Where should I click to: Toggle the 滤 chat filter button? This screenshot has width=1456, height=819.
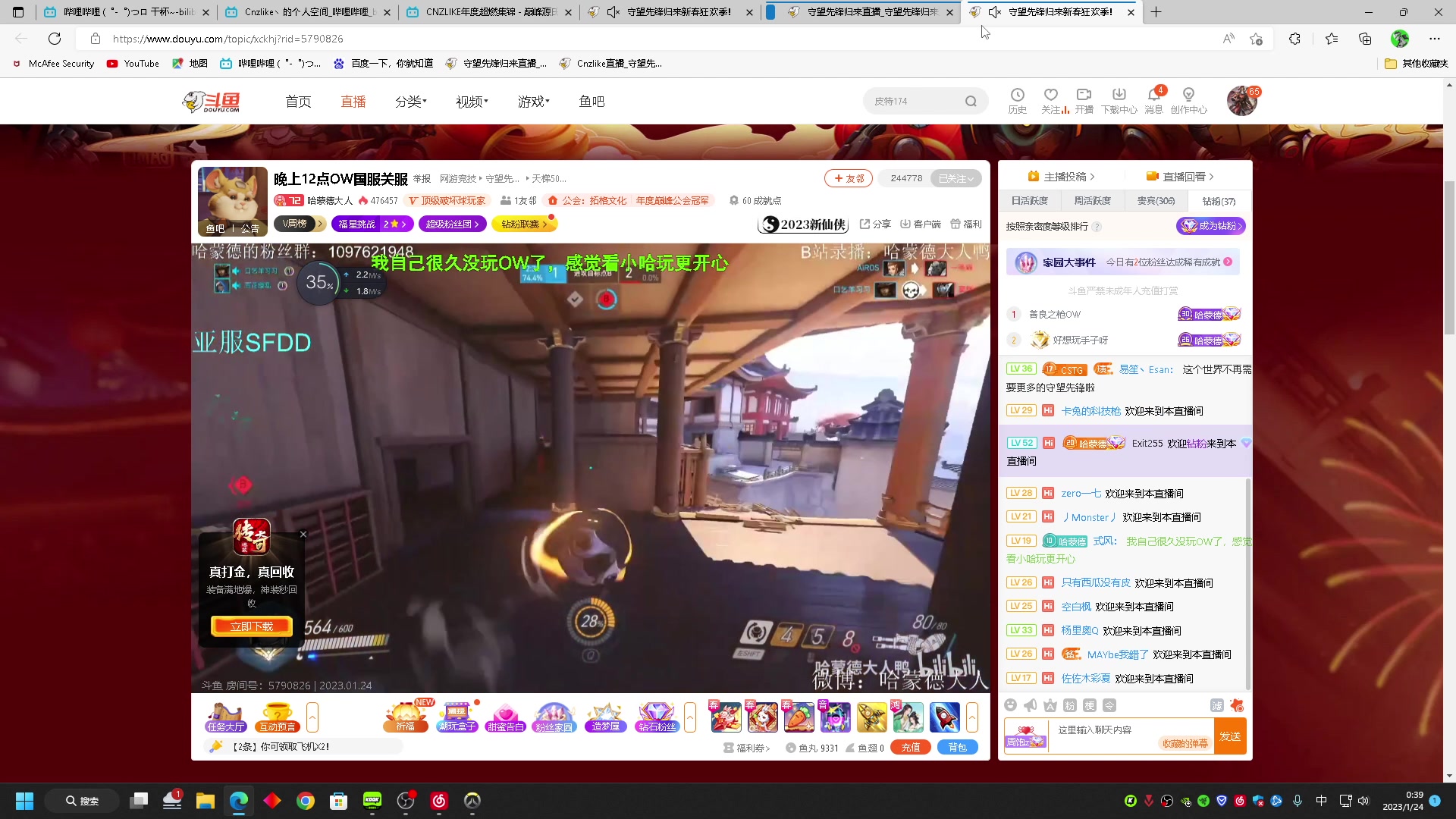[x=1217, y=705]
